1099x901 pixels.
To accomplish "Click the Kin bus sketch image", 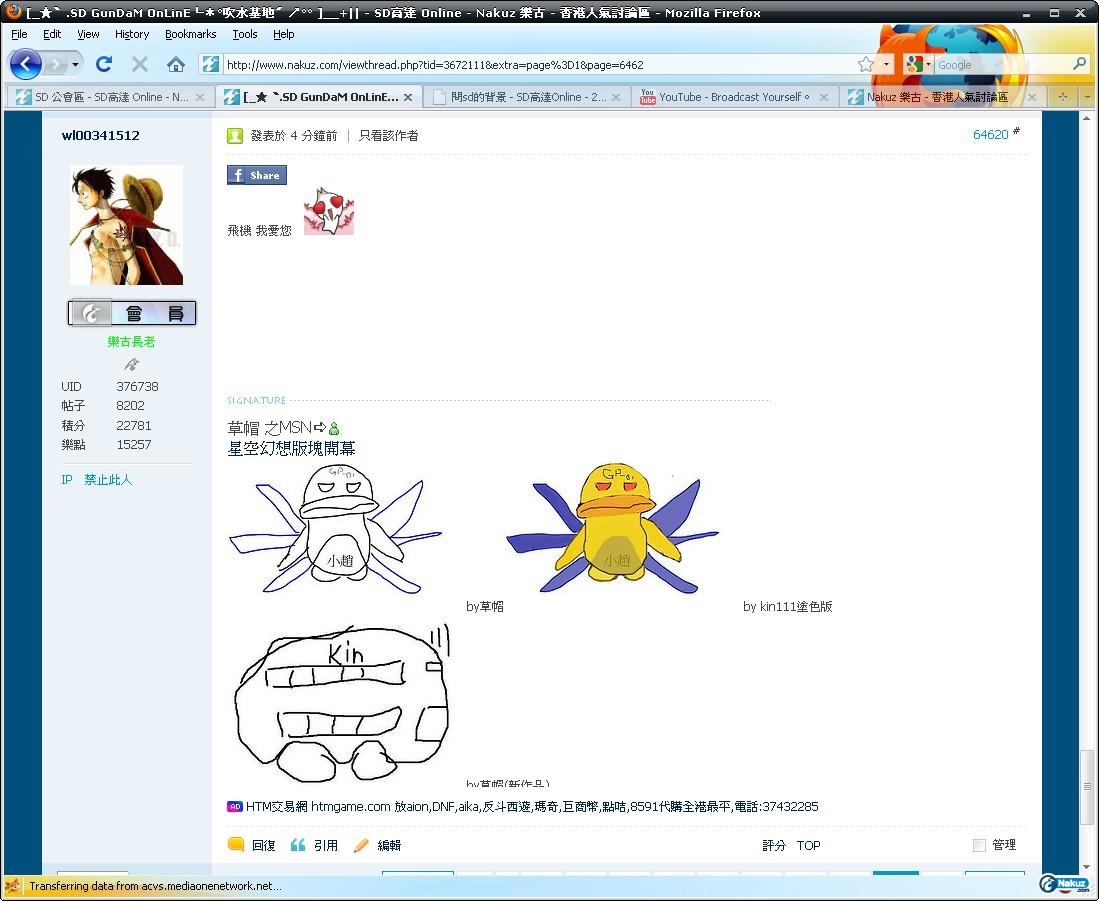I will [x=343, y=703].
